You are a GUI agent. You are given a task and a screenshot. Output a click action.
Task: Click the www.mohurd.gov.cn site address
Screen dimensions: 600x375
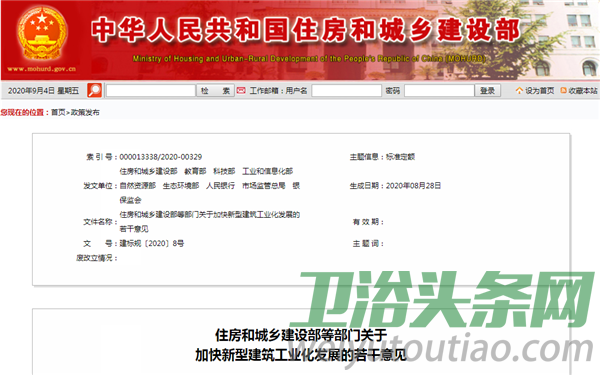pos(41,69)
